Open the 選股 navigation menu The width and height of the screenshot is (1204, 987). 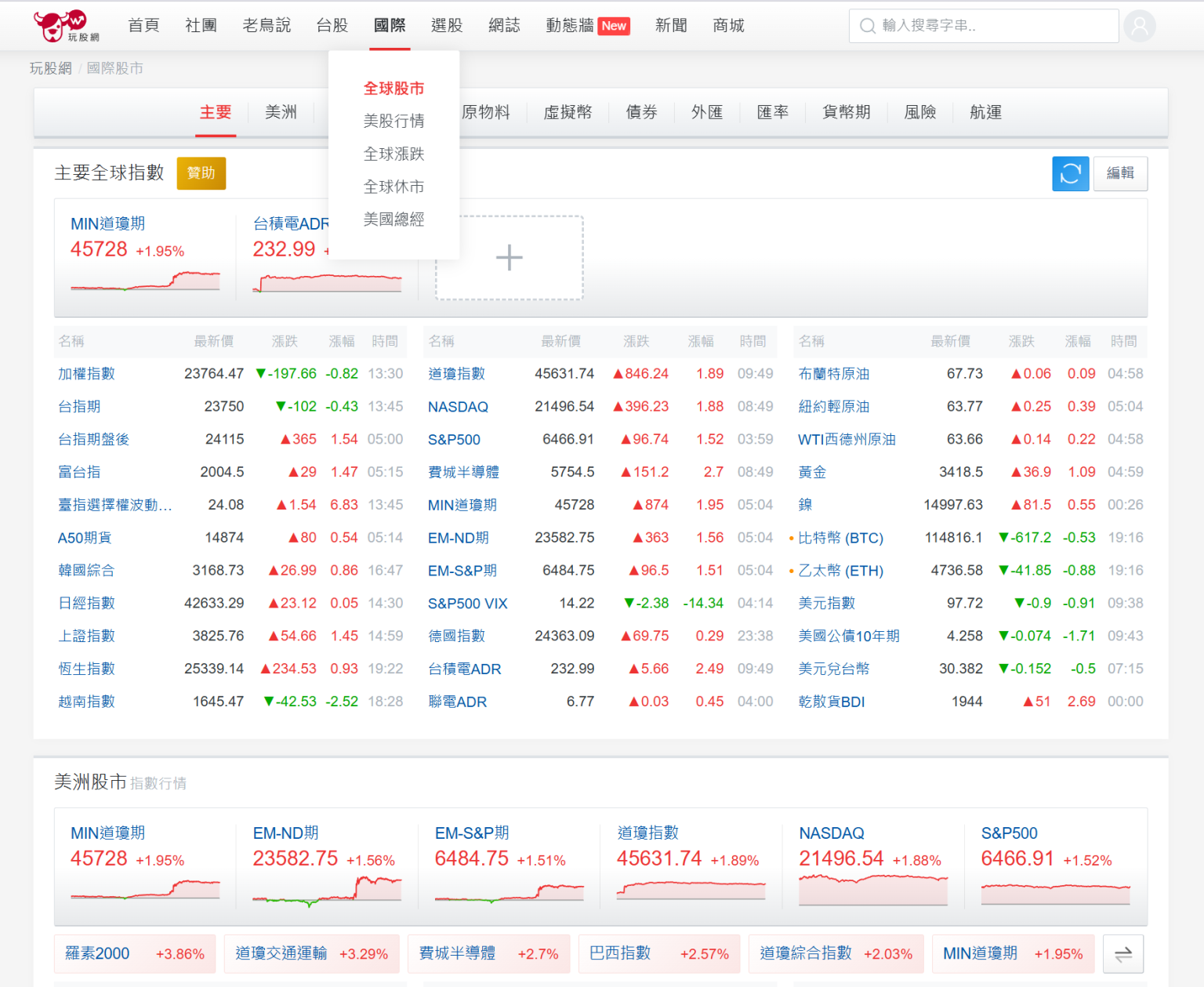pos(447,26)
